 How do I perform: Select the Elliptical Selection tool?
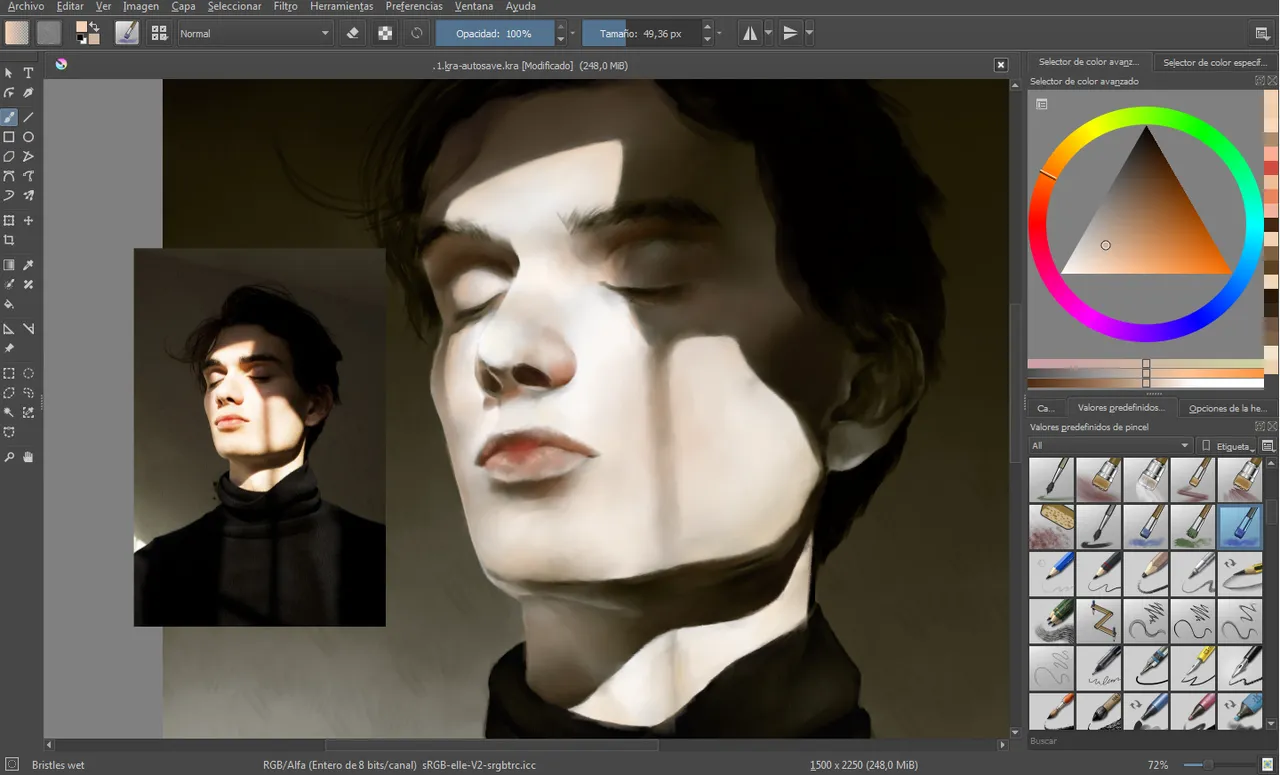[28, 373]
